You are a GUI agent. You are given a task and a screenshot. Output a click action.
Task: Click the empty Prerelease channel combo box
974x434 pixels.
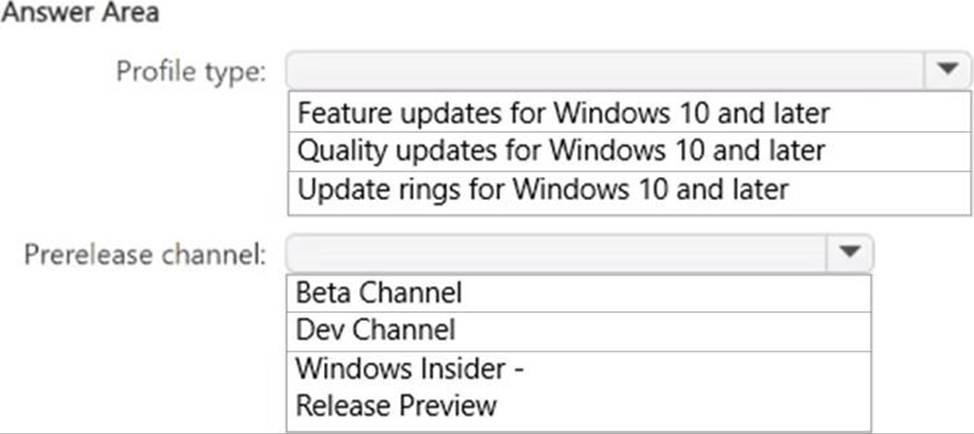(x=555, y=253)
